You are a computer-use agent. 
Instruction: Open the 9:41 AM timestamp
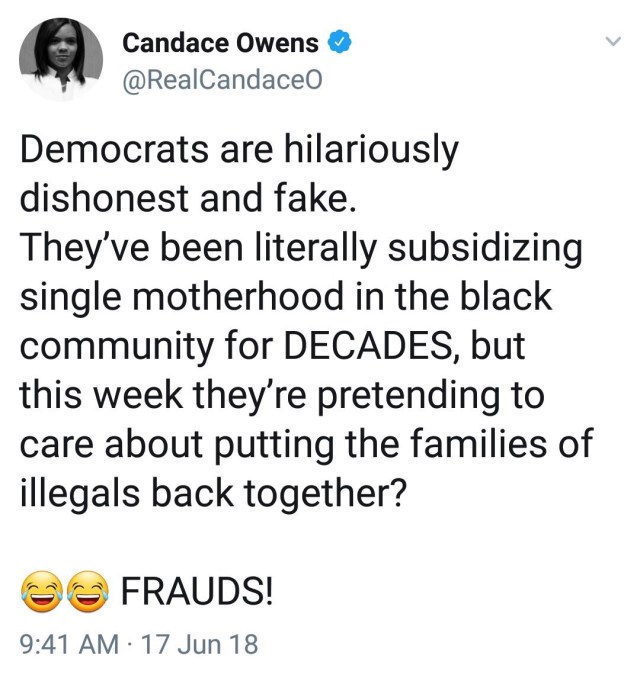[x=69, y=645]
